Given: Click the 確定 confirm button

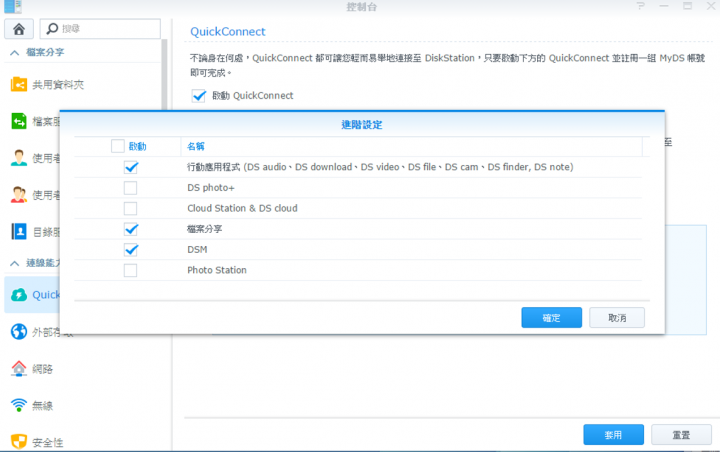Looking at the screenshot, I should point(551,318).
